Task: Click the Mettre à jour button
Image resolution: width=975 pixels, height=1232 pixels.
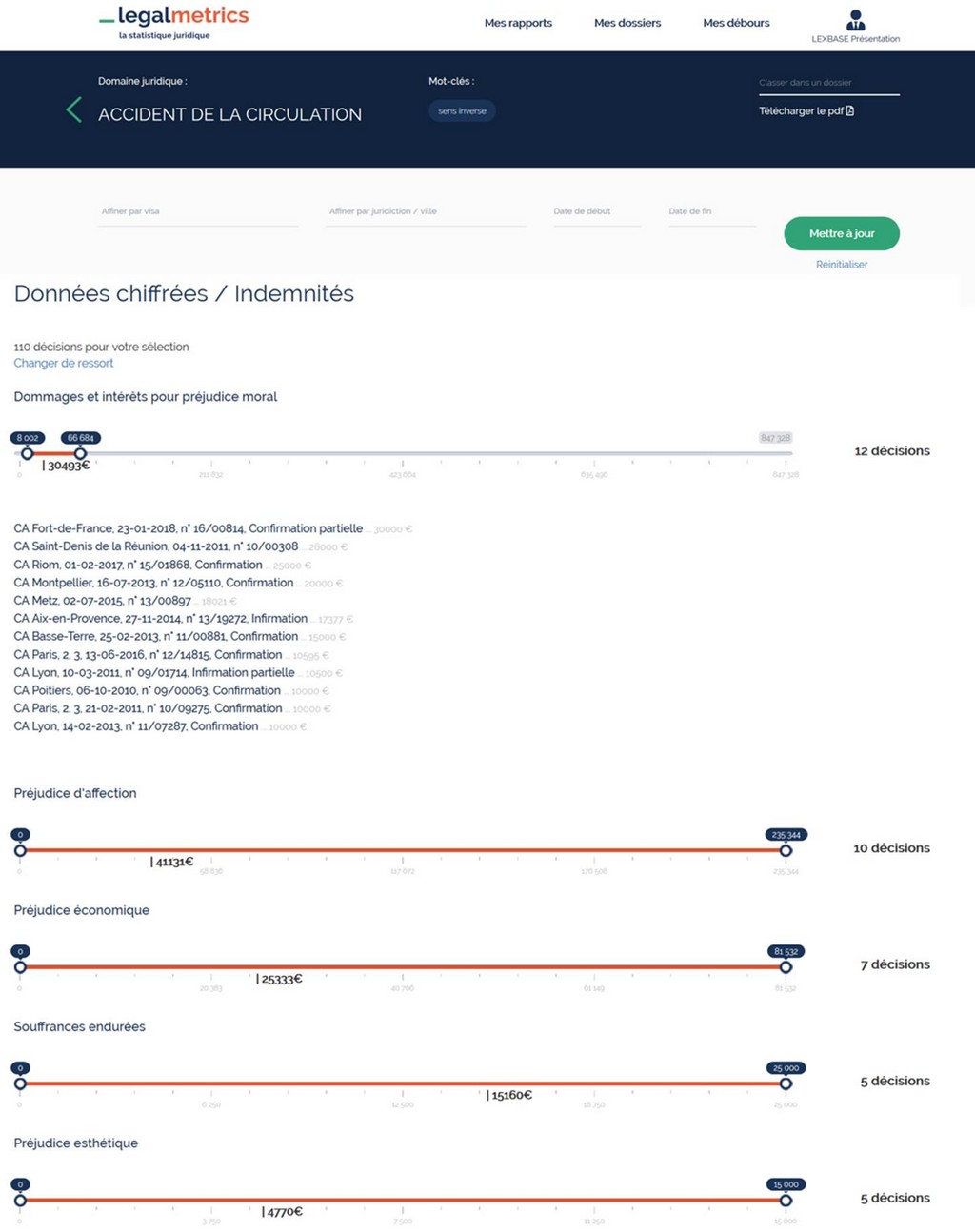Action: (x=842, y=233)
